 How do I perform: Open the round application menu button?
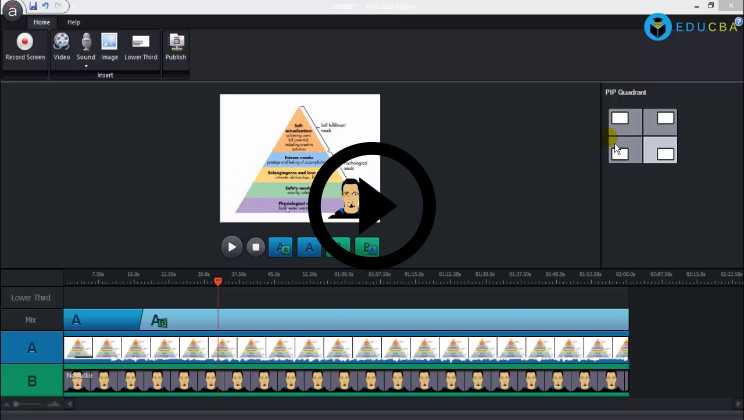point(12,11)
